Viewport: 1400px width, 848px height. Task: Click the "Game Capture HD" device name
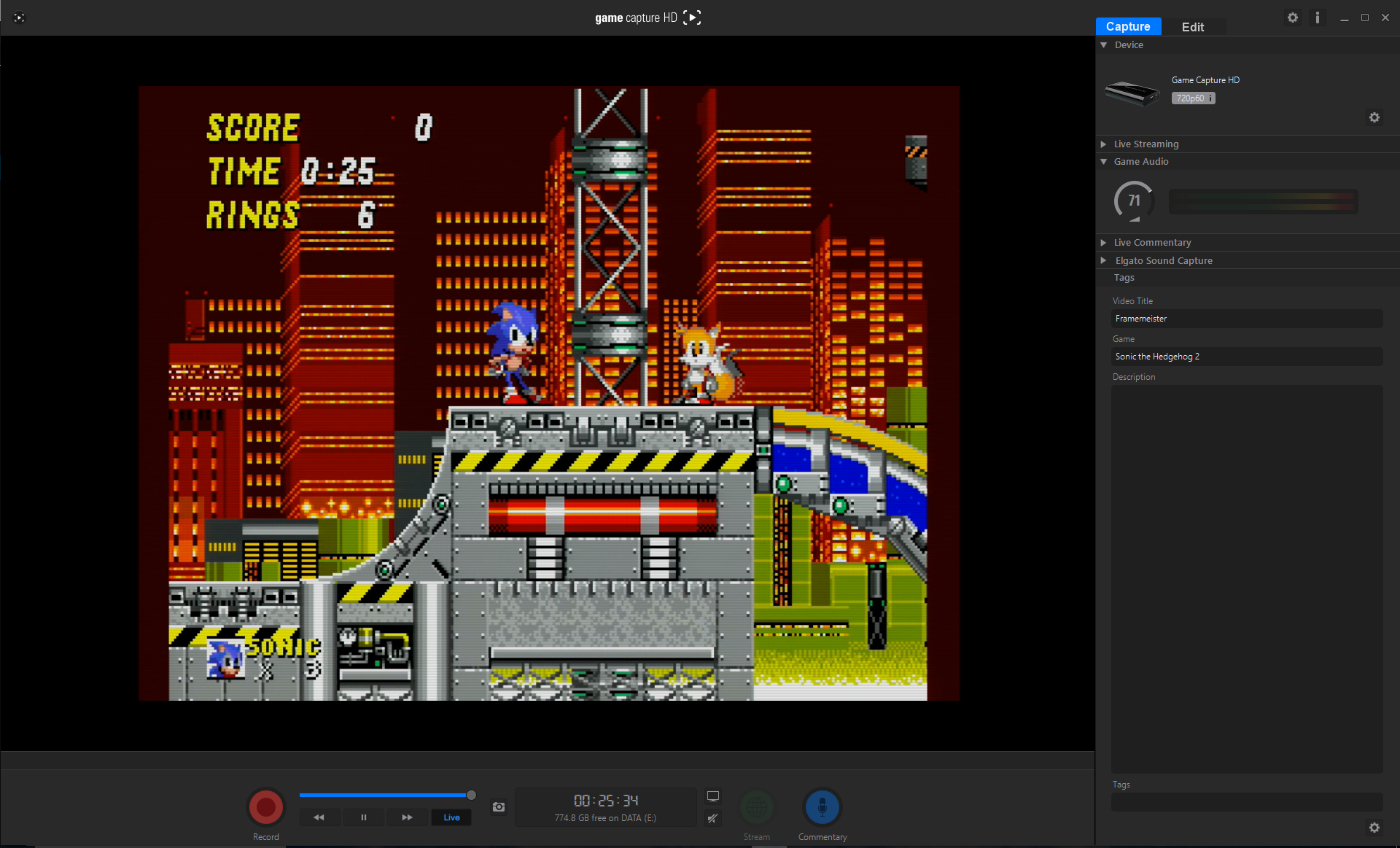click(x=1205, y=80)
